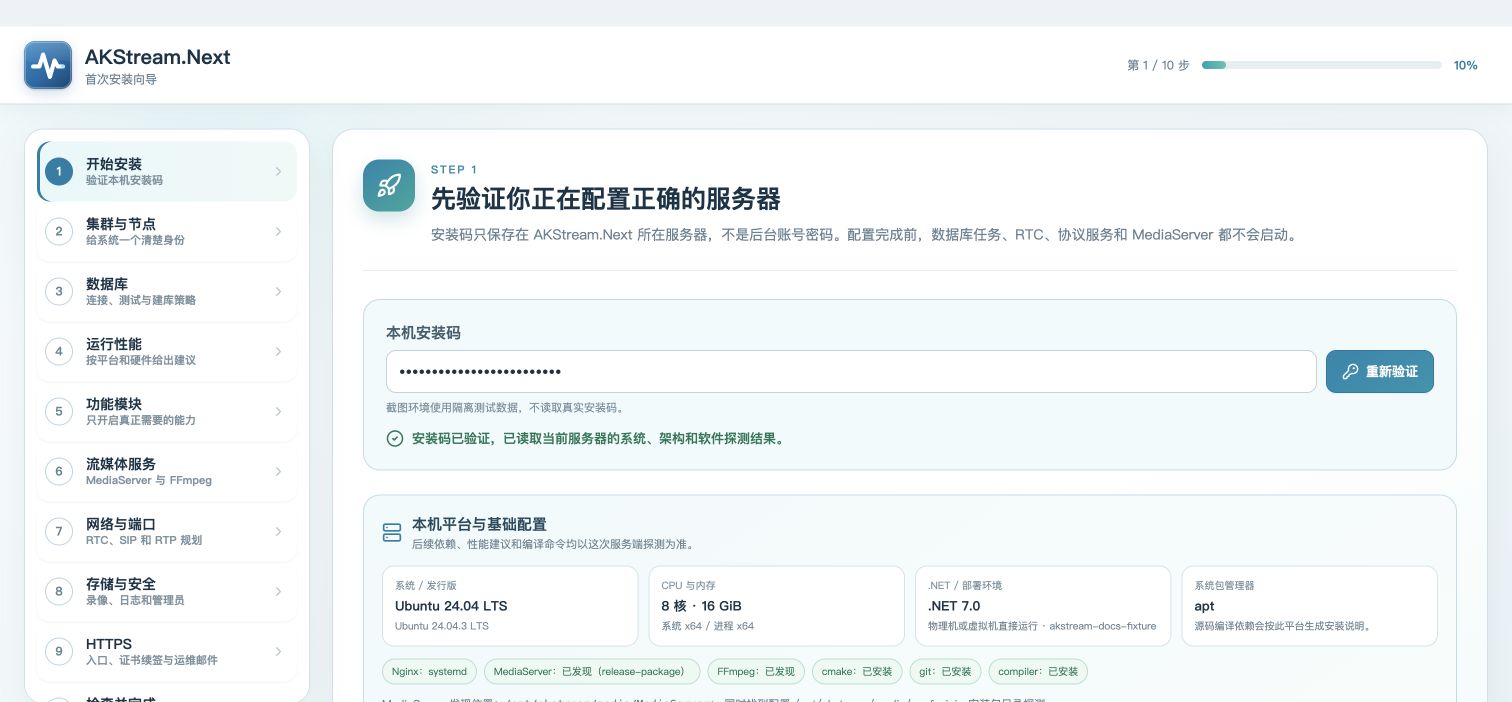
Task: Select the 数据库 step
Action: (167, 291)
